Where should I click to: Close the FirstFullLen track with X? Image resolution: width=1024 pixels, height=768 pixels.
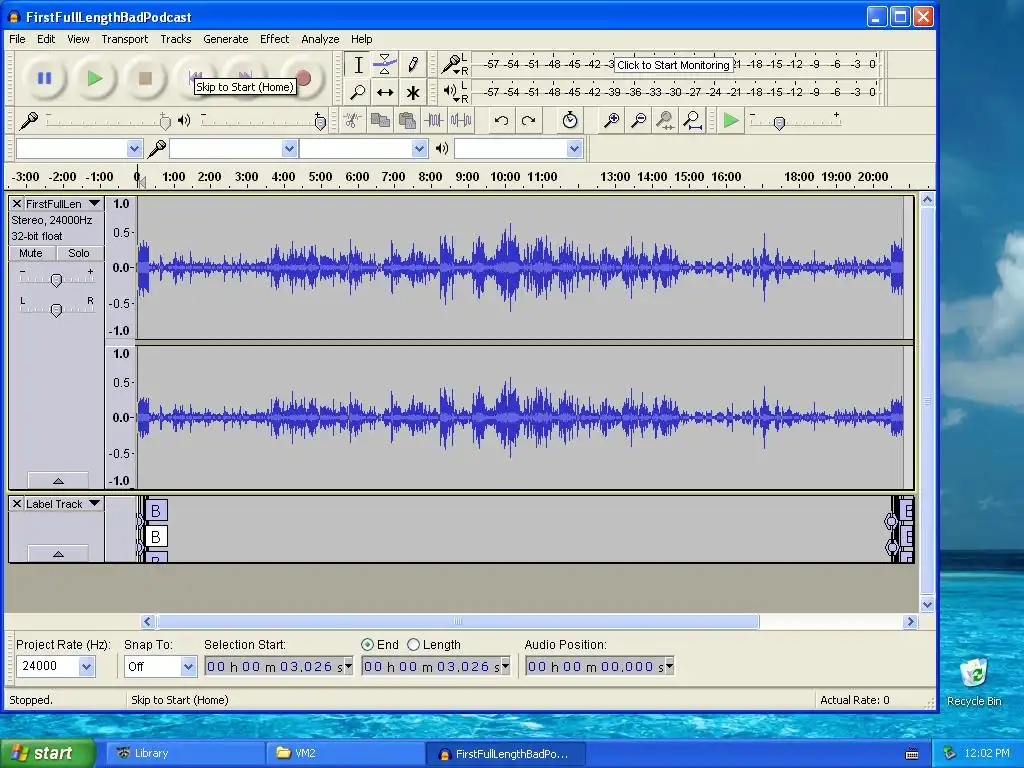click(17, 204)
